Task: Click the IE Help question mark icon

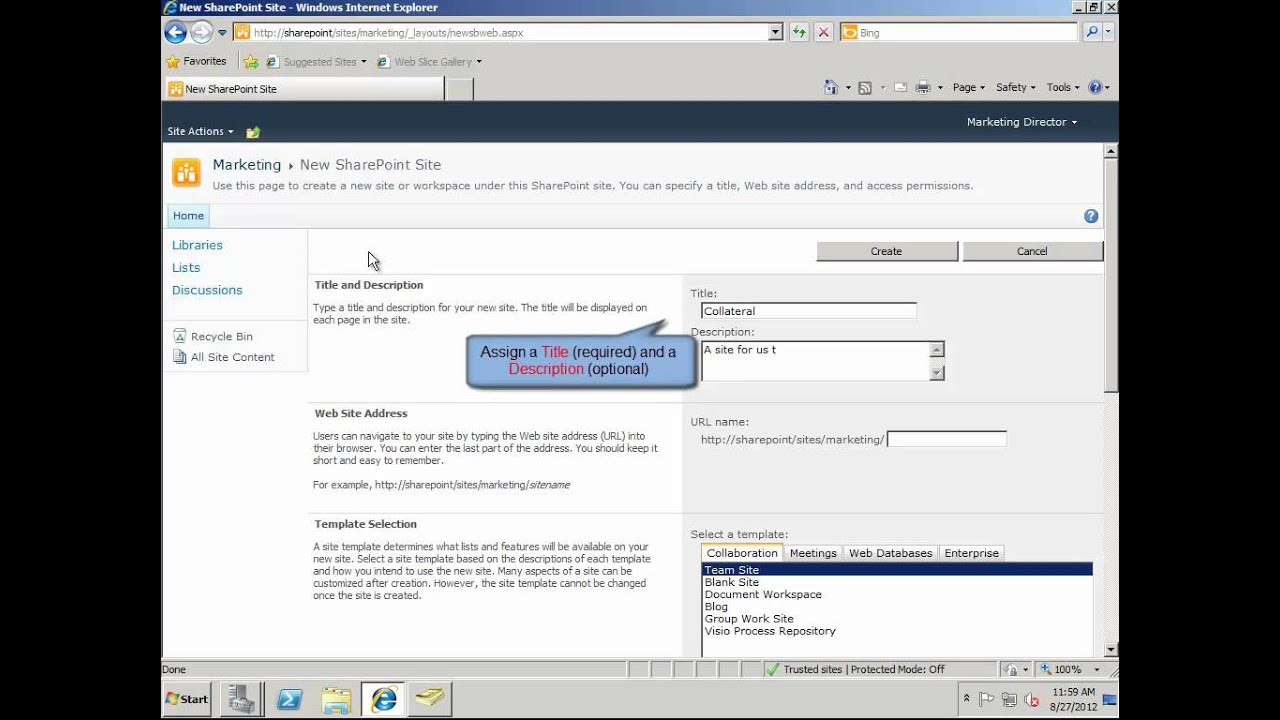Action: pyautogui.click(x=1095, y=88)
